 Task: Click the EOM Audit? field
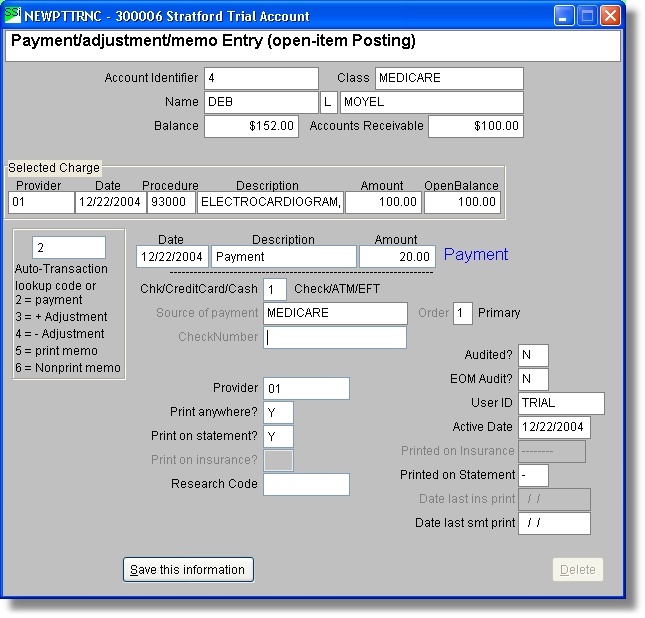click(534, 379)
